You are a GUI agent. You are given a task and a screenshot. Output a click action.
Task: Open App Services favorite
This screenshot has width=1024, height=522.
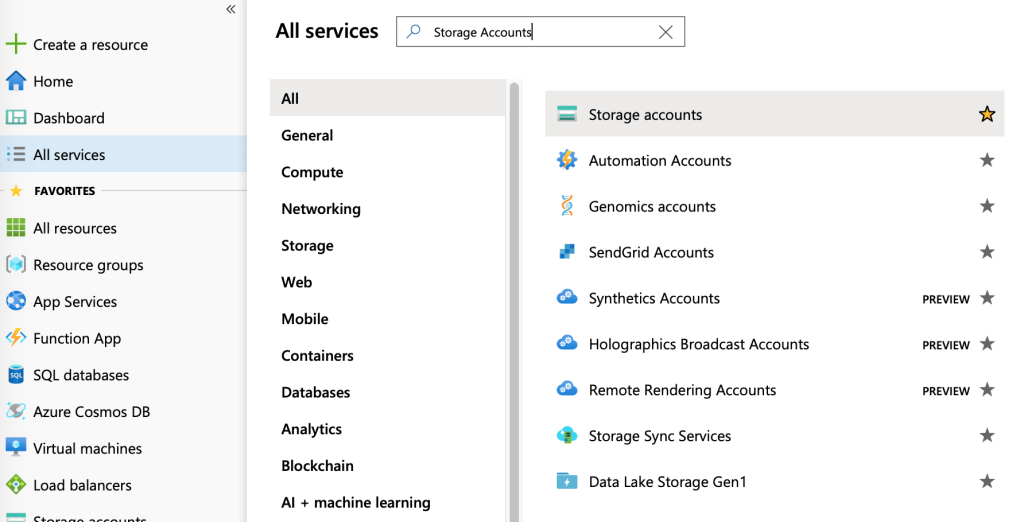(x=75, y=301)
